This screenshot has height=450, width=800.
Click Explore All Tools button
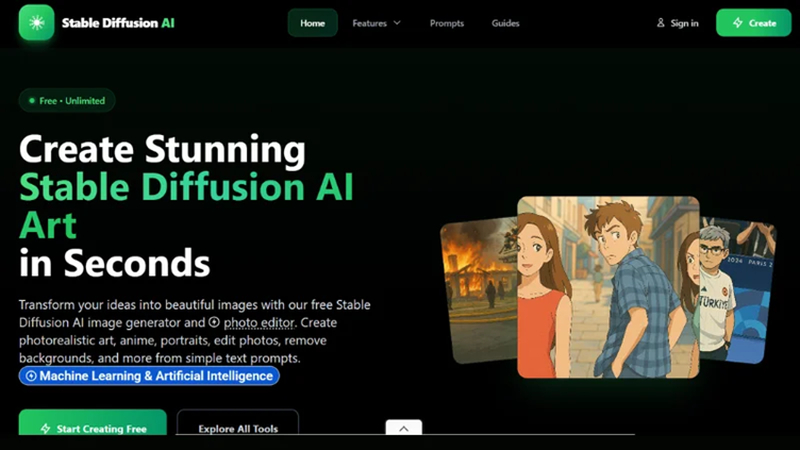(x=238, y=422)
